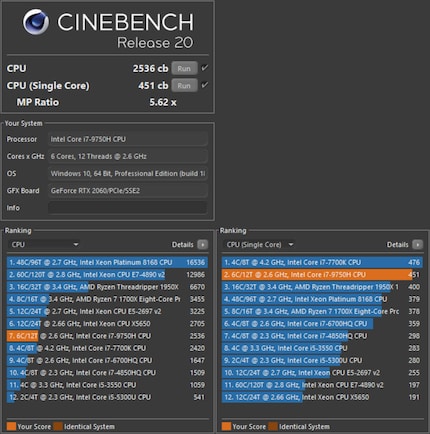Click Identical System swatch in right legend
Image resolution: width=430 pixels, height=434 pixels.
pos(273,426)
